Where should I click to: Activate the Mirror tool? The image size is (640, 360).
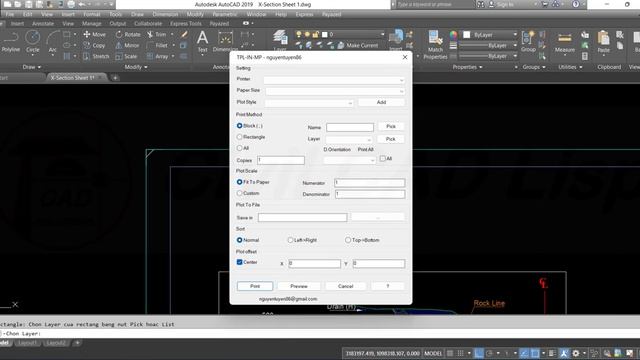pyautogui.click(x=127, y=45)
